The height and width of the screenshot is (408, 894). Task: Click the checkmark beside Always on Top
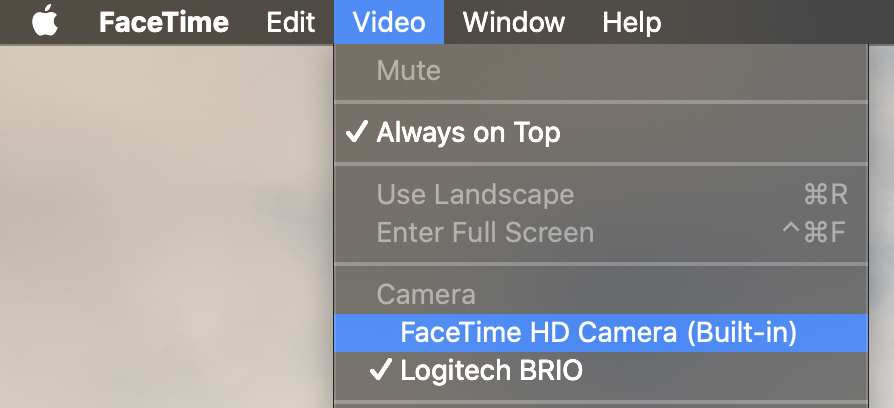coord(357,132)
